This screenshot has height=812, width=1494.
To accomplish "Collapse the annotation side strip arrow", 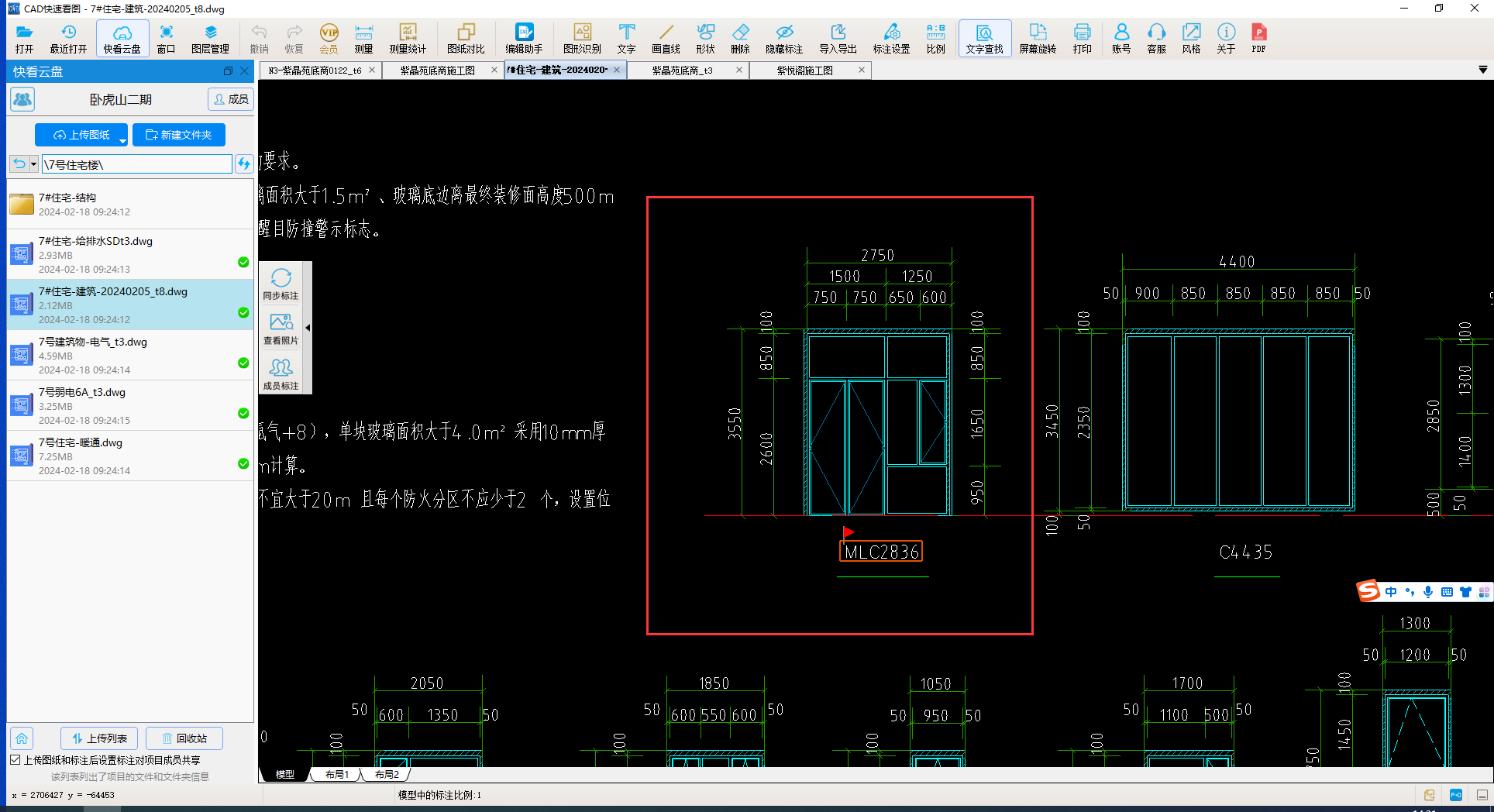I will (308, 328).
